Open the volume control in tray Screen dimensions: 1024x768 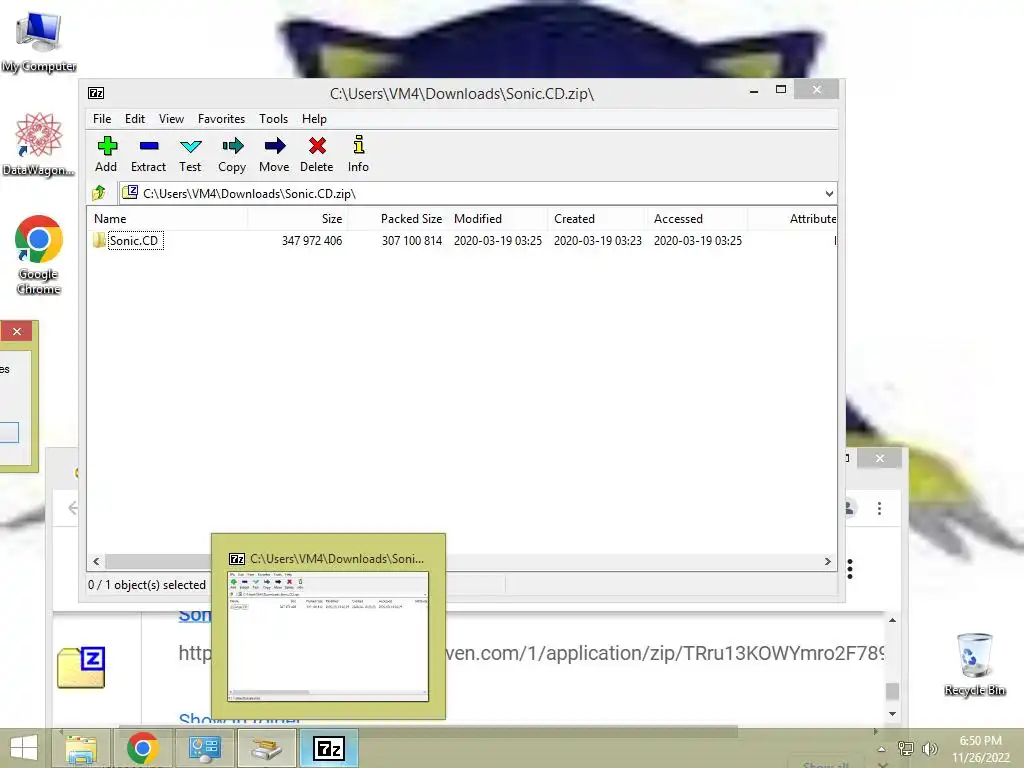pyautogui.click(x=930, y=748)
